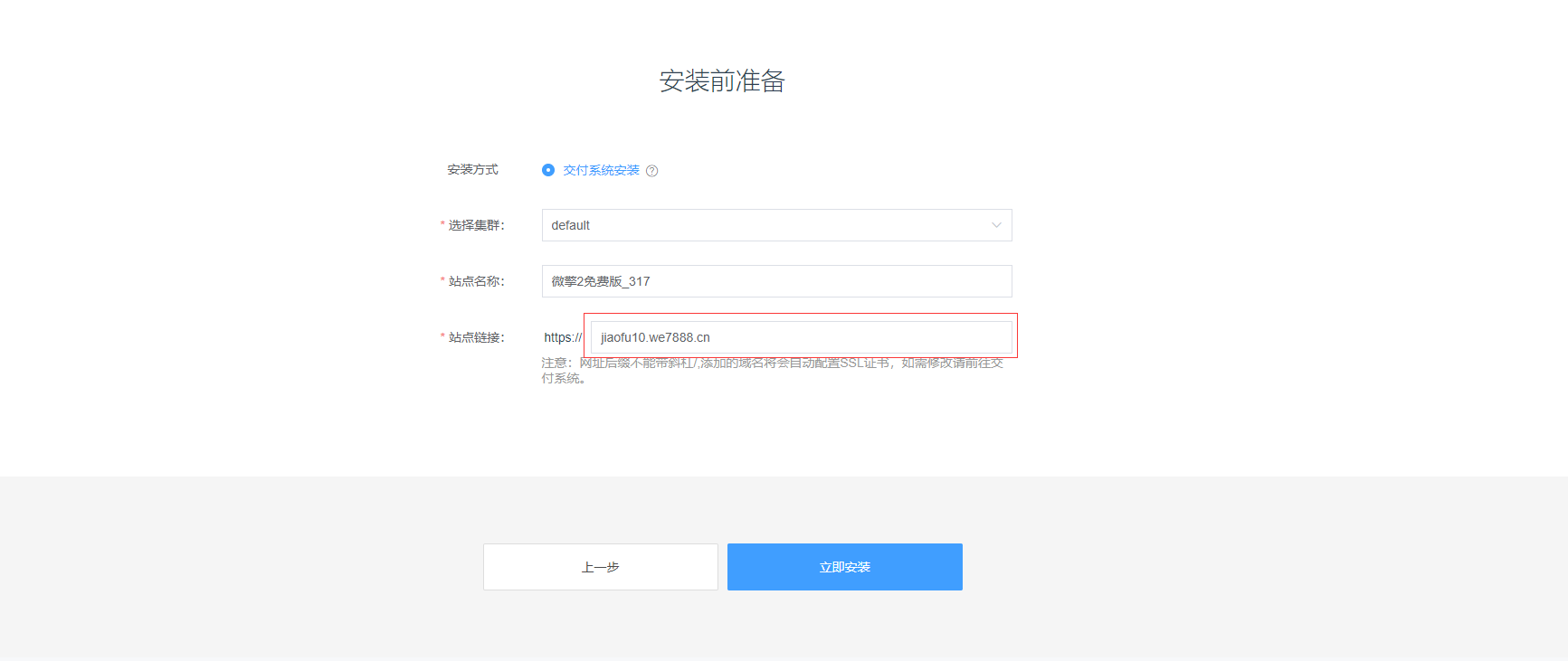Click the 交付系统安装 label text
This screenshot has width=1568, height=661.
click(601, 170)
